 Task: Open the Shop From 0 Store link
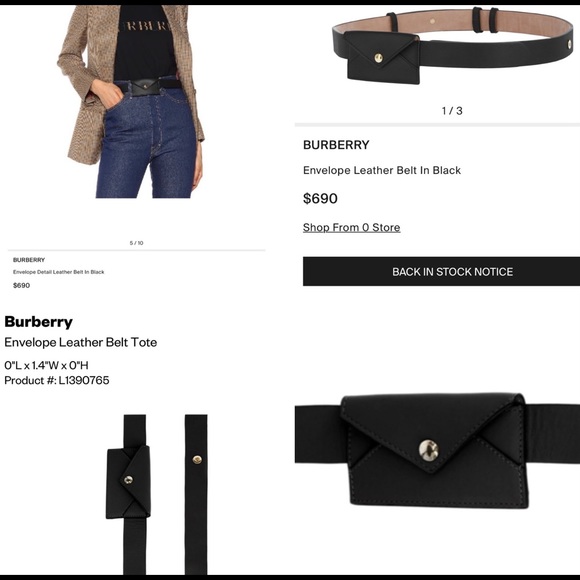pyautogui.click(x=351, y=227)
